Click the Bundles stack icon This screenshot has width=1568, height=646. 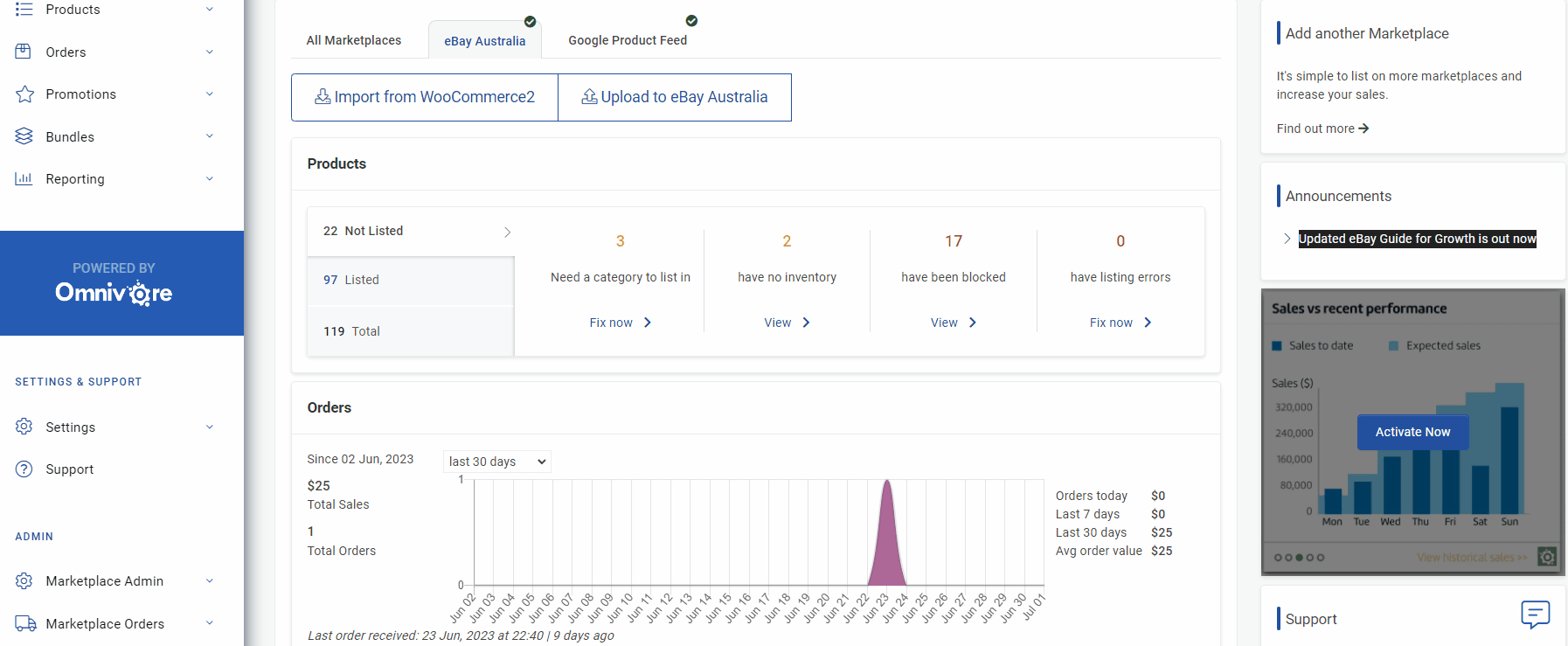click(24, 136)
